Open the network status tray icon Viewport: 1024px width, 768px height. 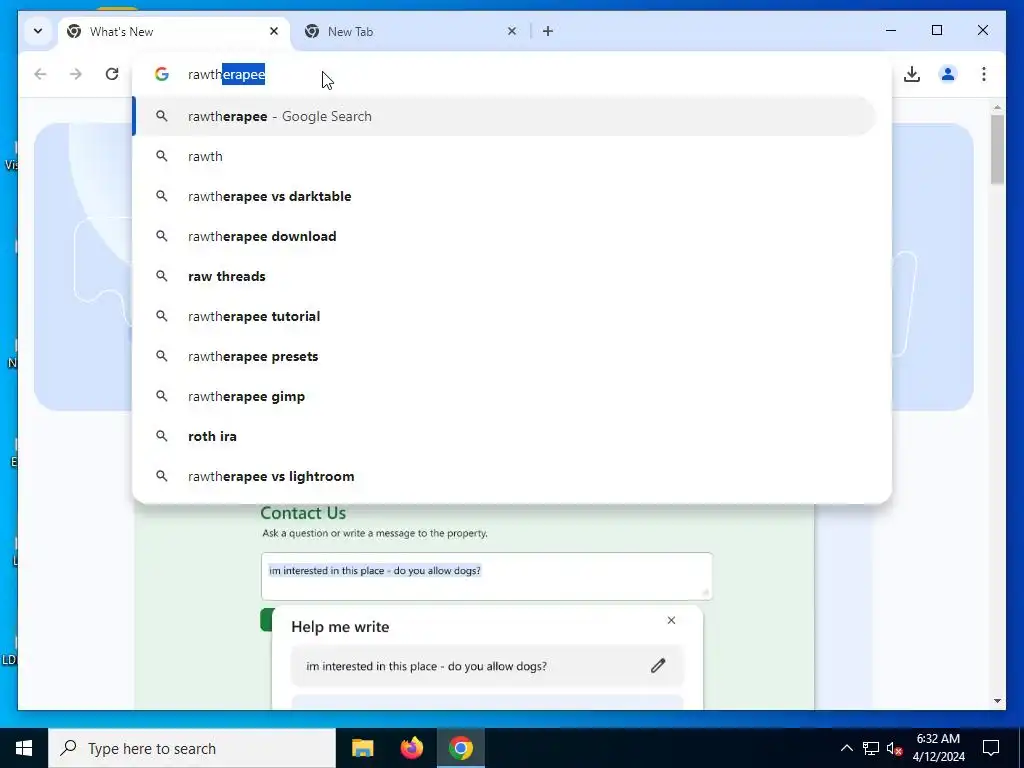click(871, 748)
